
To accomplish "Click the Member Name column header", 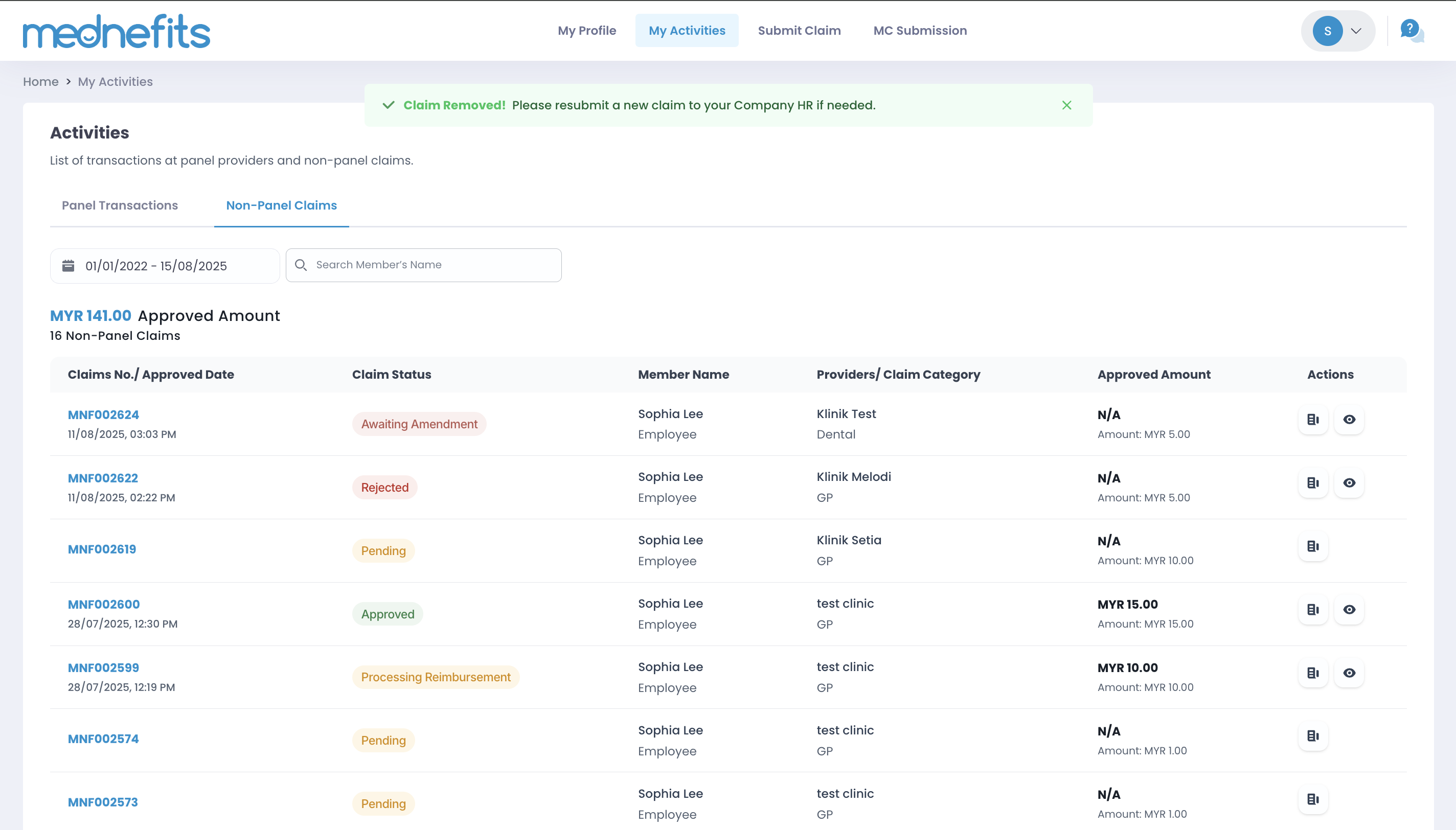I will pyautogui.click(x=684, y=375).
